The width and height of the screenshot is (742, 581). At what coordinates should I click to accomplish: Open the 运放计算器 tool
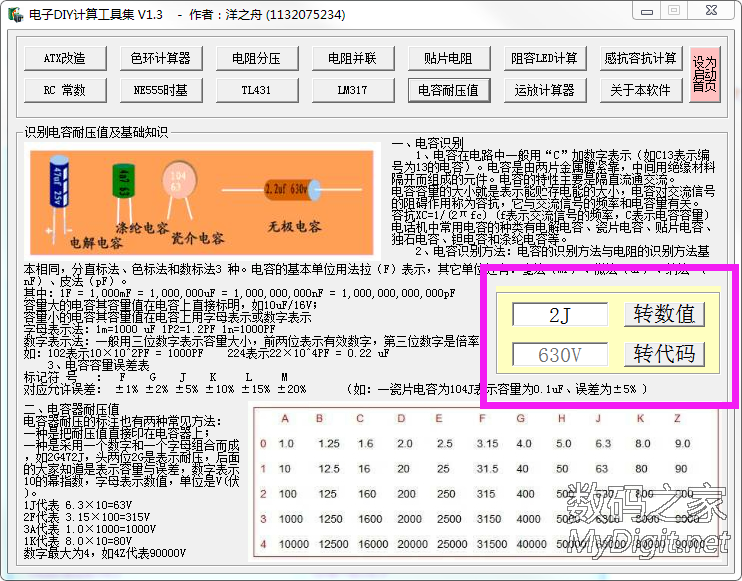tap(545, 90)
